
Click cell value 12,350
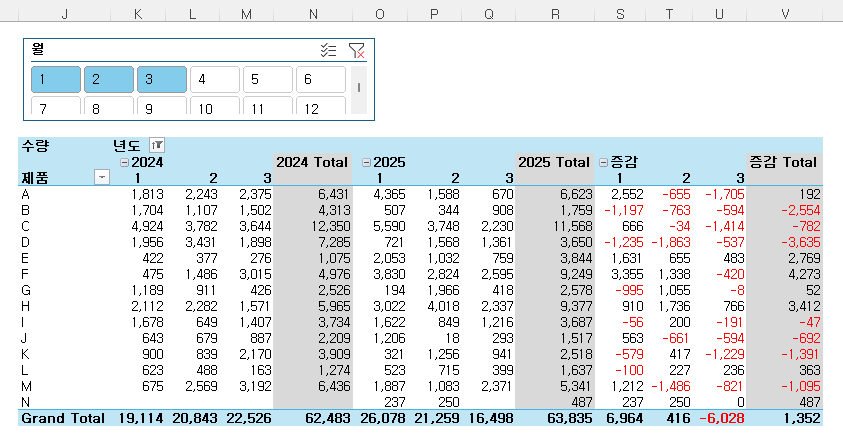331,226
